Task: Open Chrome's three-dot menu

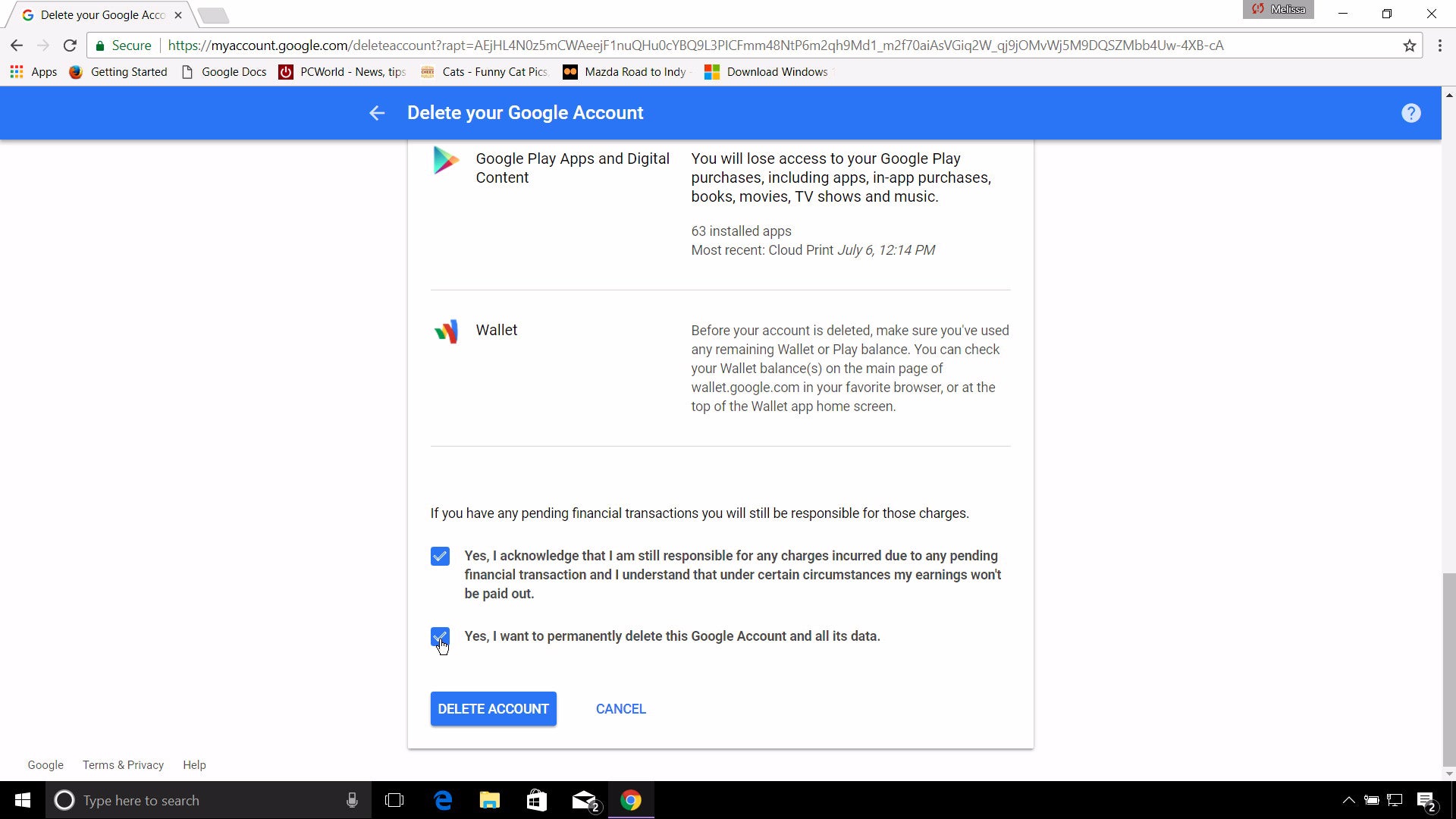Action: click(x=1439, y=45)
